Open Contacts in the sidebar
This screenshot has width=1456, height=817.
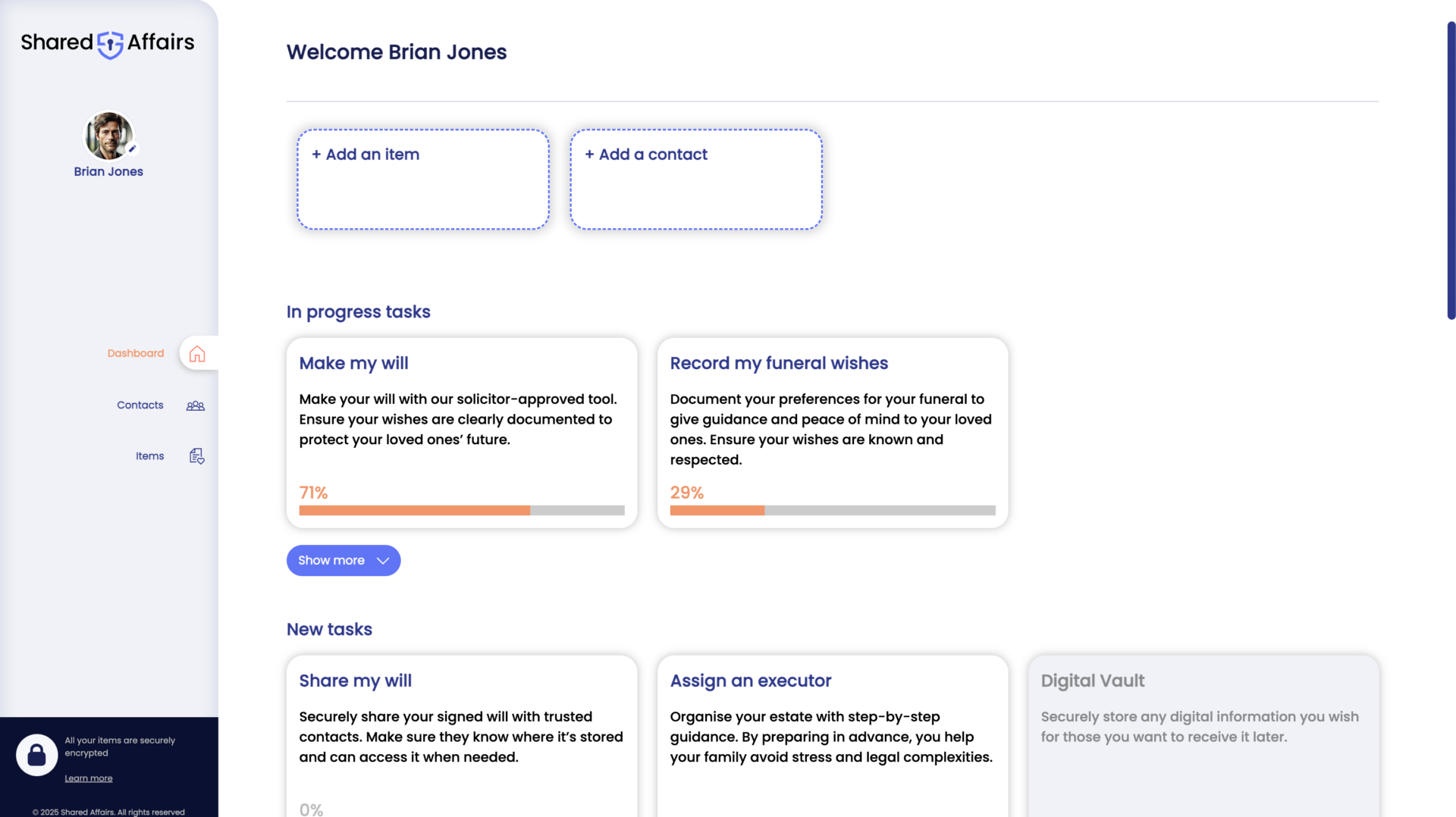(140, 405)
